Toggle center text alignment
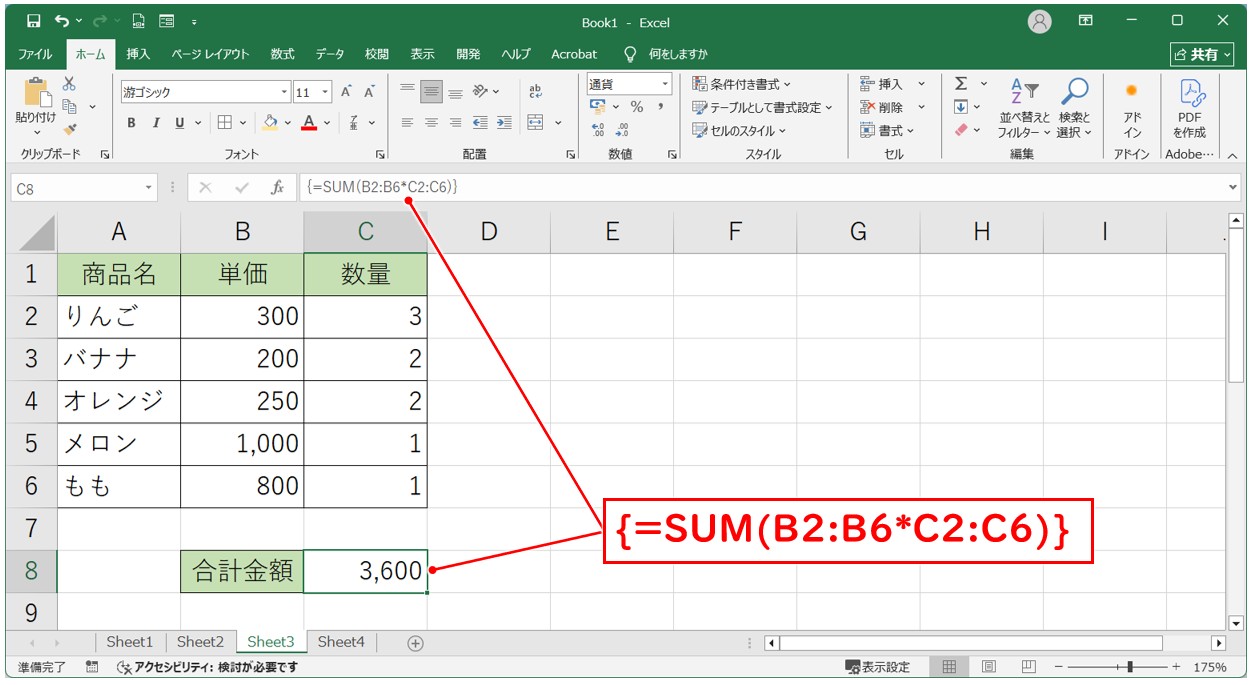This screenshot has width=1251, height=685. [x=431, y=123]
